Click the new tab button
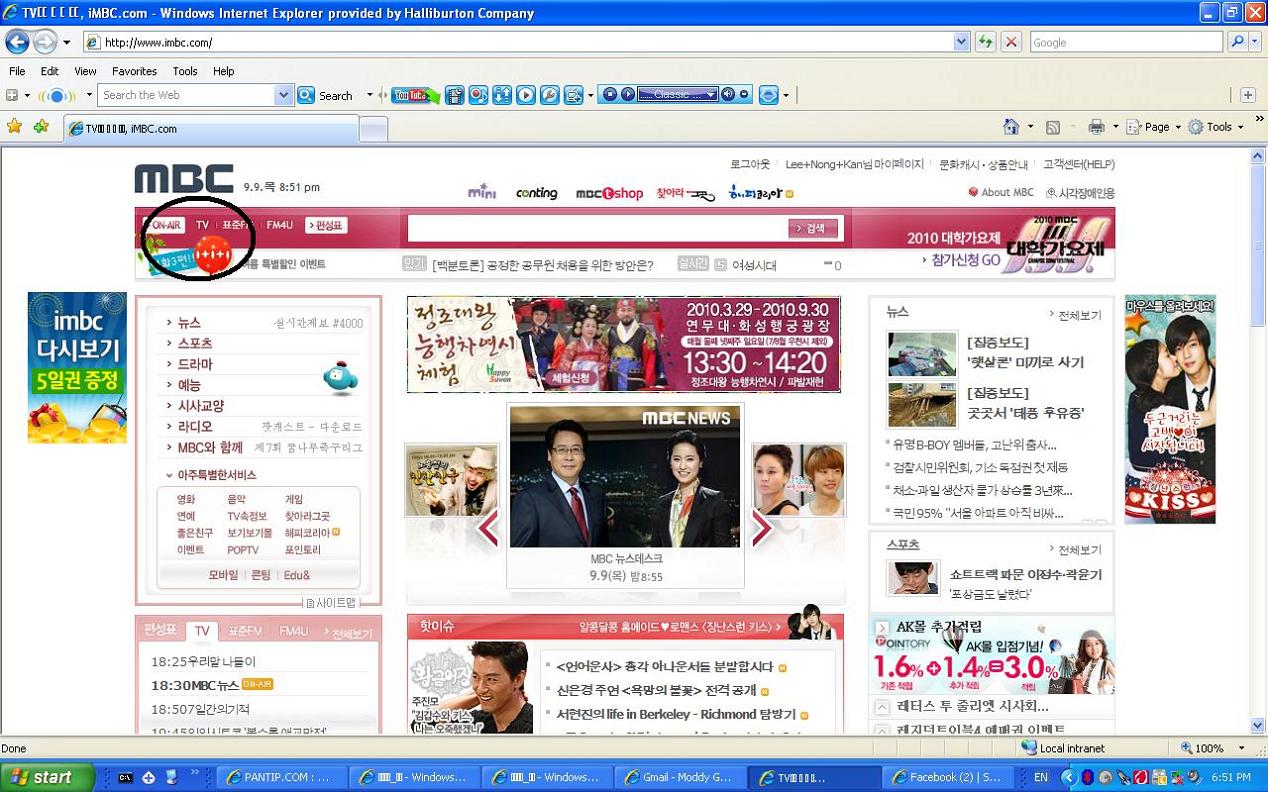This screenshot has width=1268, height=792. pyautogui.click(x=373, y=129)
